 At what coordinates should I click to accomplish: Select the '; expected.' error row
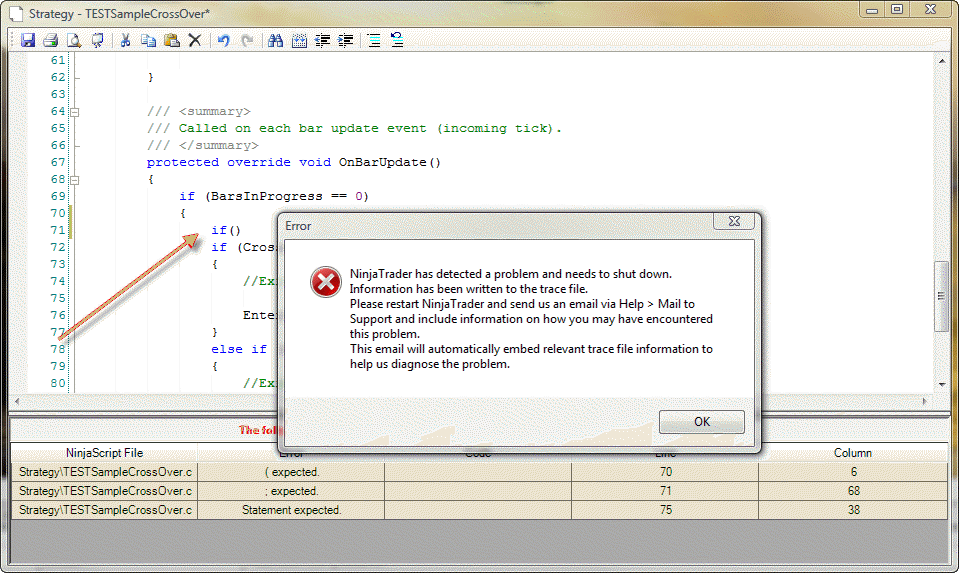click(479, 491)
